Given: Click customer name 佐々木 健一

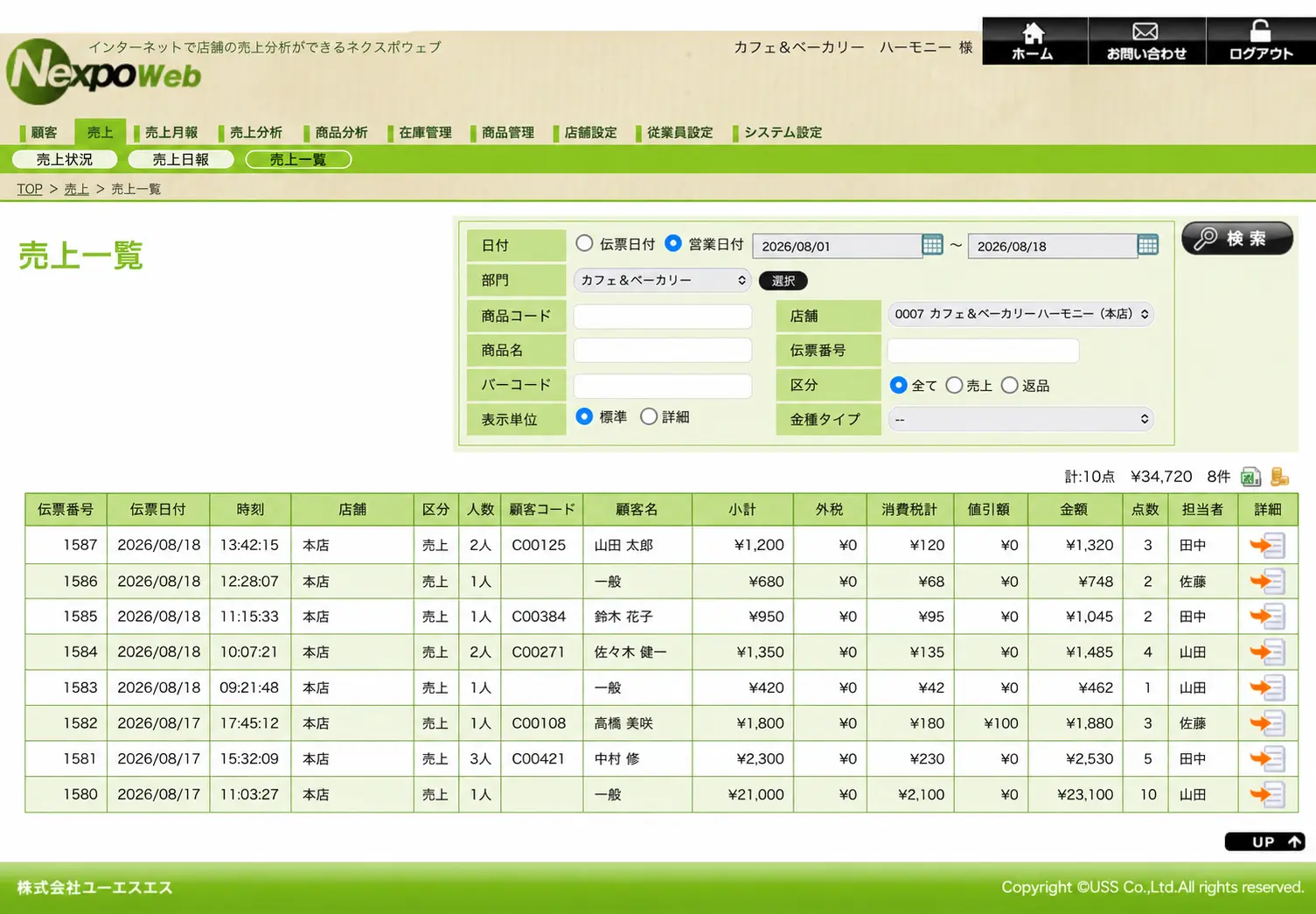Looking at the screenshot, I should coord(630,652).
